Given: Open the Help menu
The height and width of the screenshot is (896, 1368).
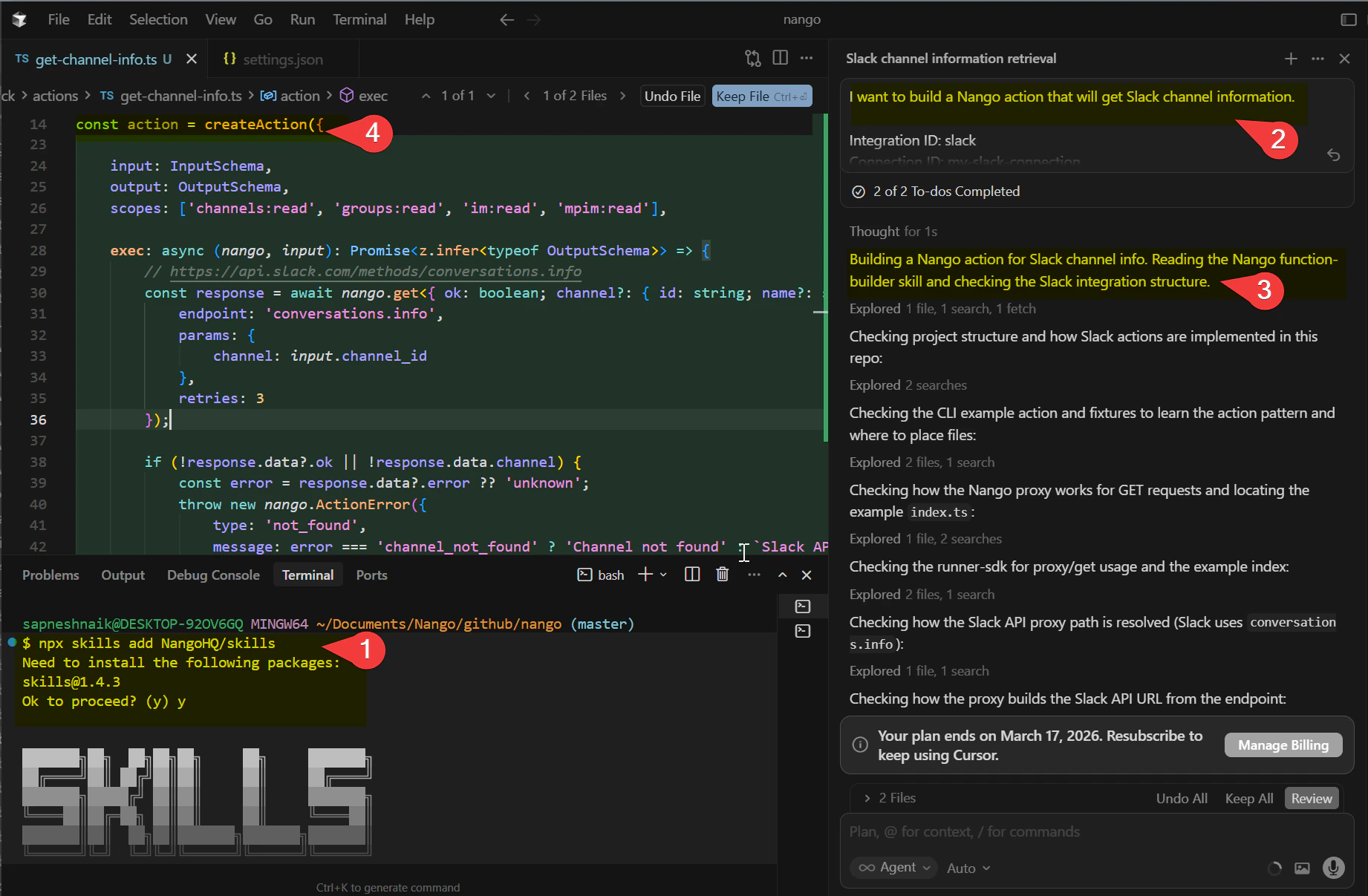Looking at the screenshot, I should (x=420, y=19).
